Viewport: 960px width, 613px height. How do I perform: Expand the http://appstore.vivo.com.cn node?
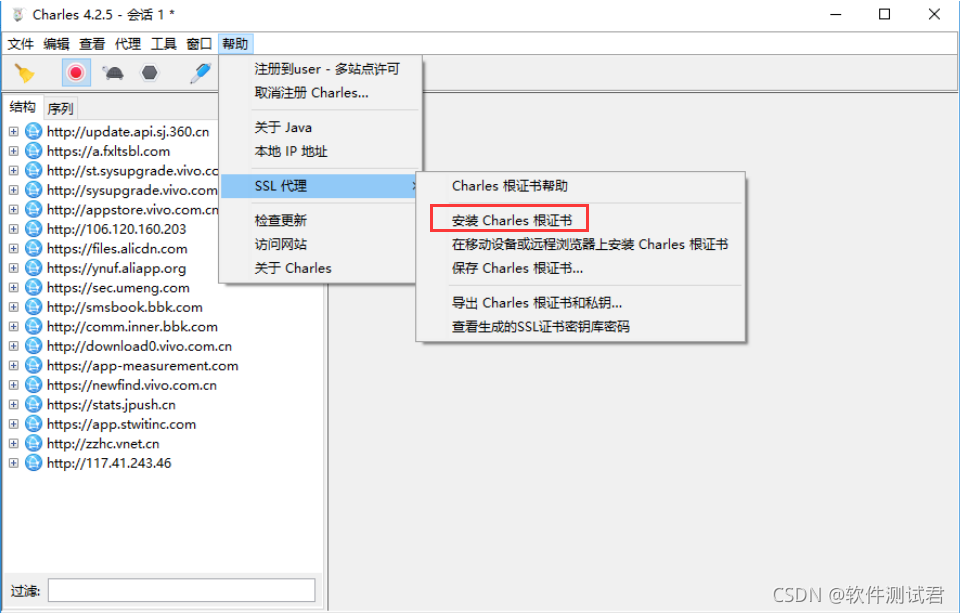click(x=13, y=209)
